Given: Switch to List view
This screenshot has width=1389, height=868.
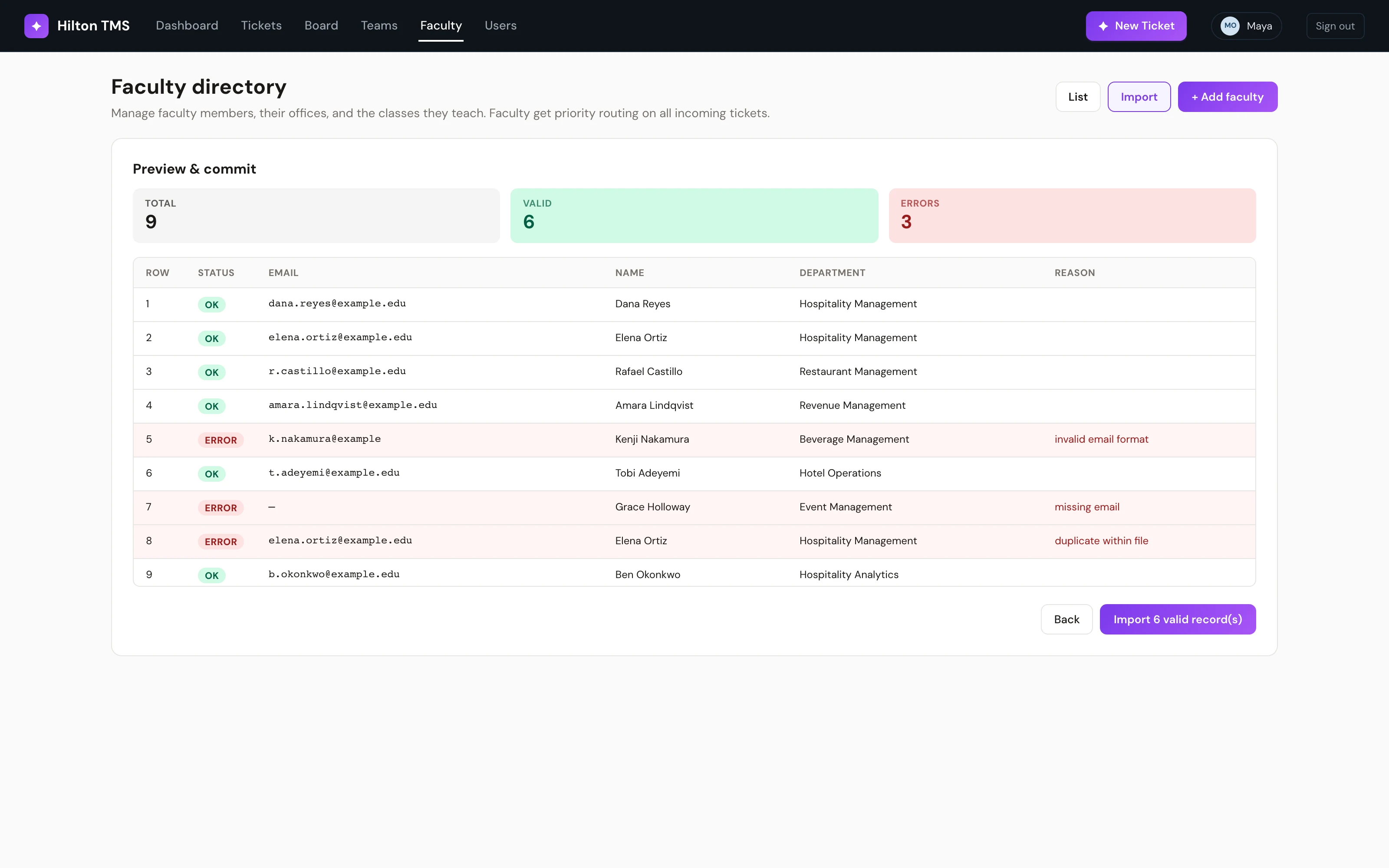Looking at the screenshot, I should tap(1078, 96).
